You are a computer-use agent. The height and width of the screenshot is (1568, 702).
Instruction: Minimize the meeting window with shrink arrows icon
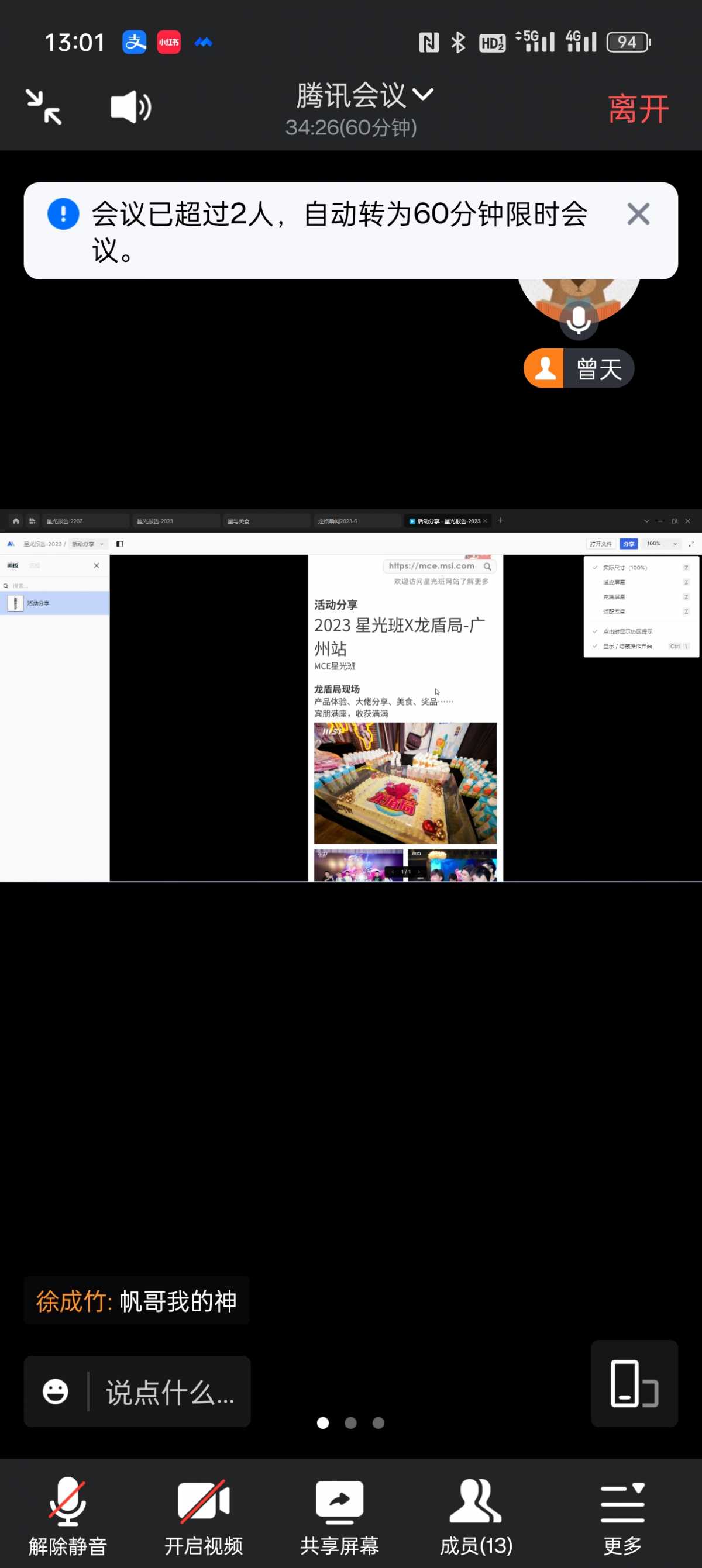click(x=44, y=107)
